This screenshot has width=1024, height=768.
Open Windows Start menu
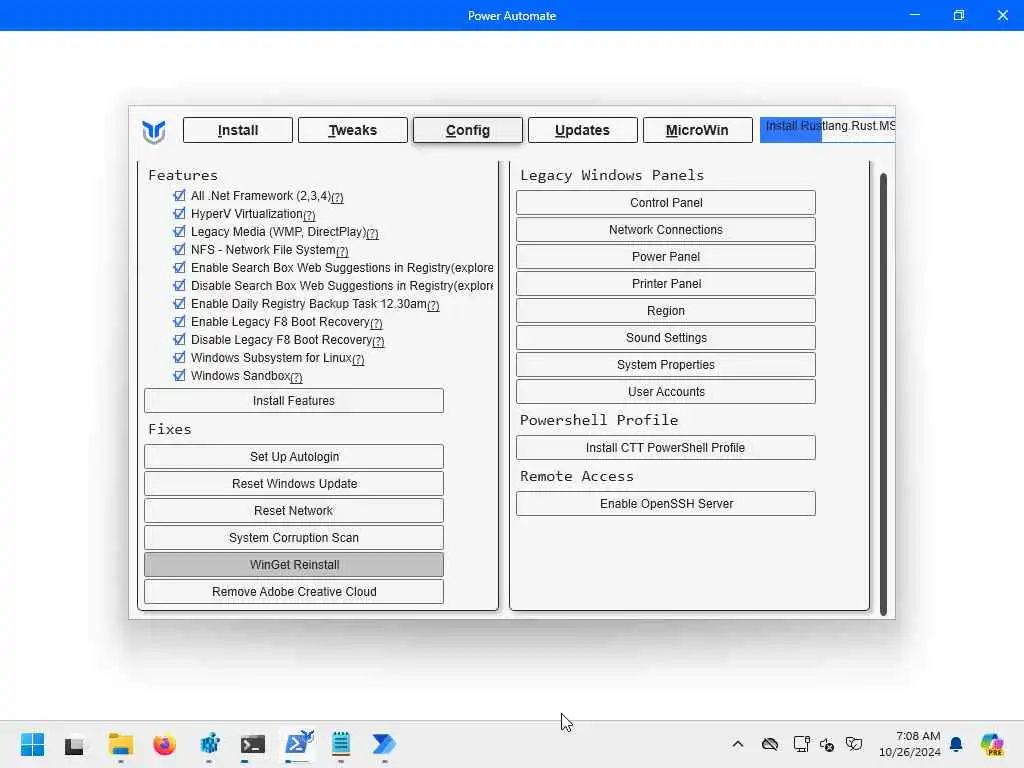[x=32, y=744]
